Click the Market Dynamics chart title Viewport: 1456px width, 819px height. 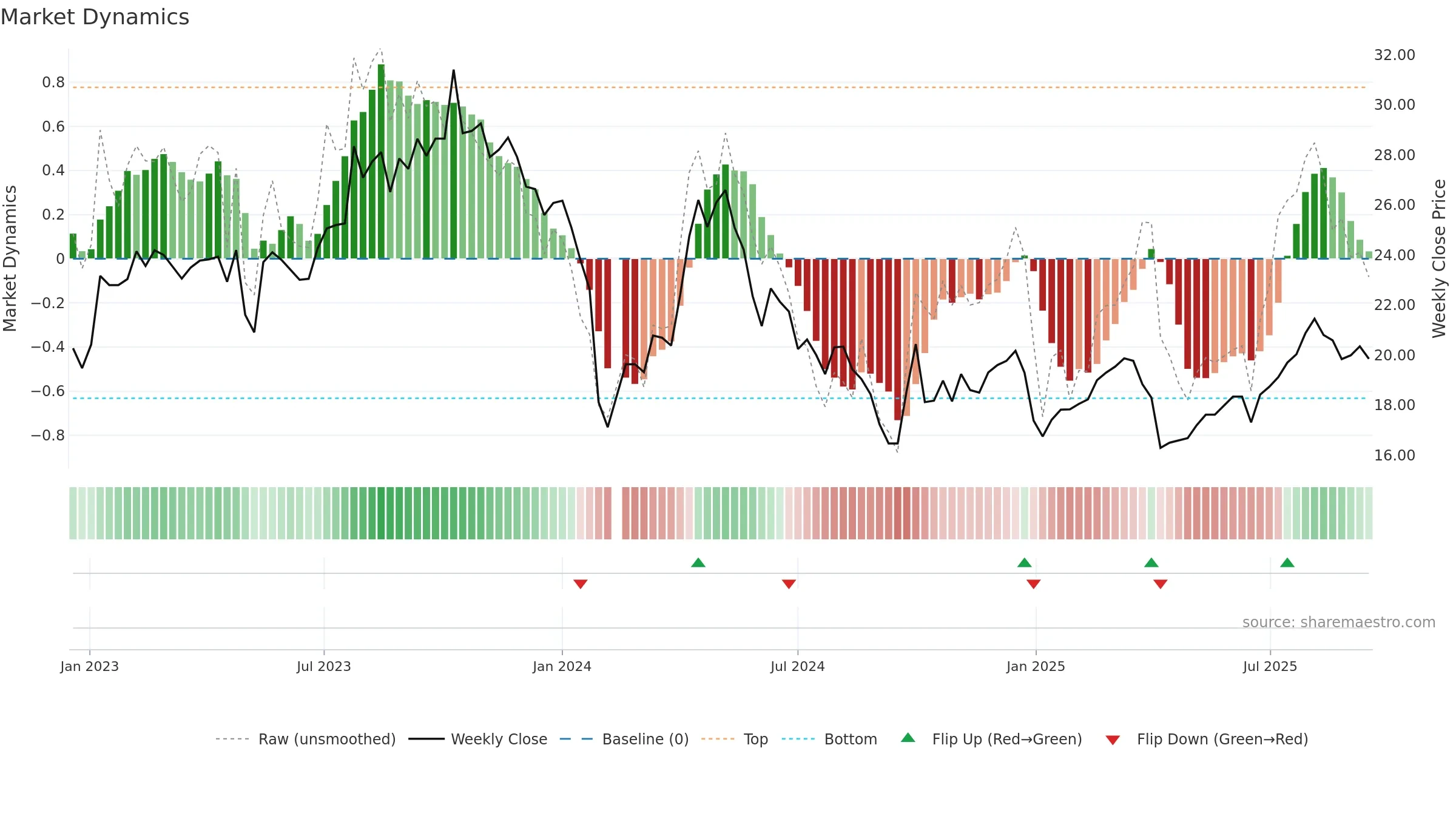[95, 17]
